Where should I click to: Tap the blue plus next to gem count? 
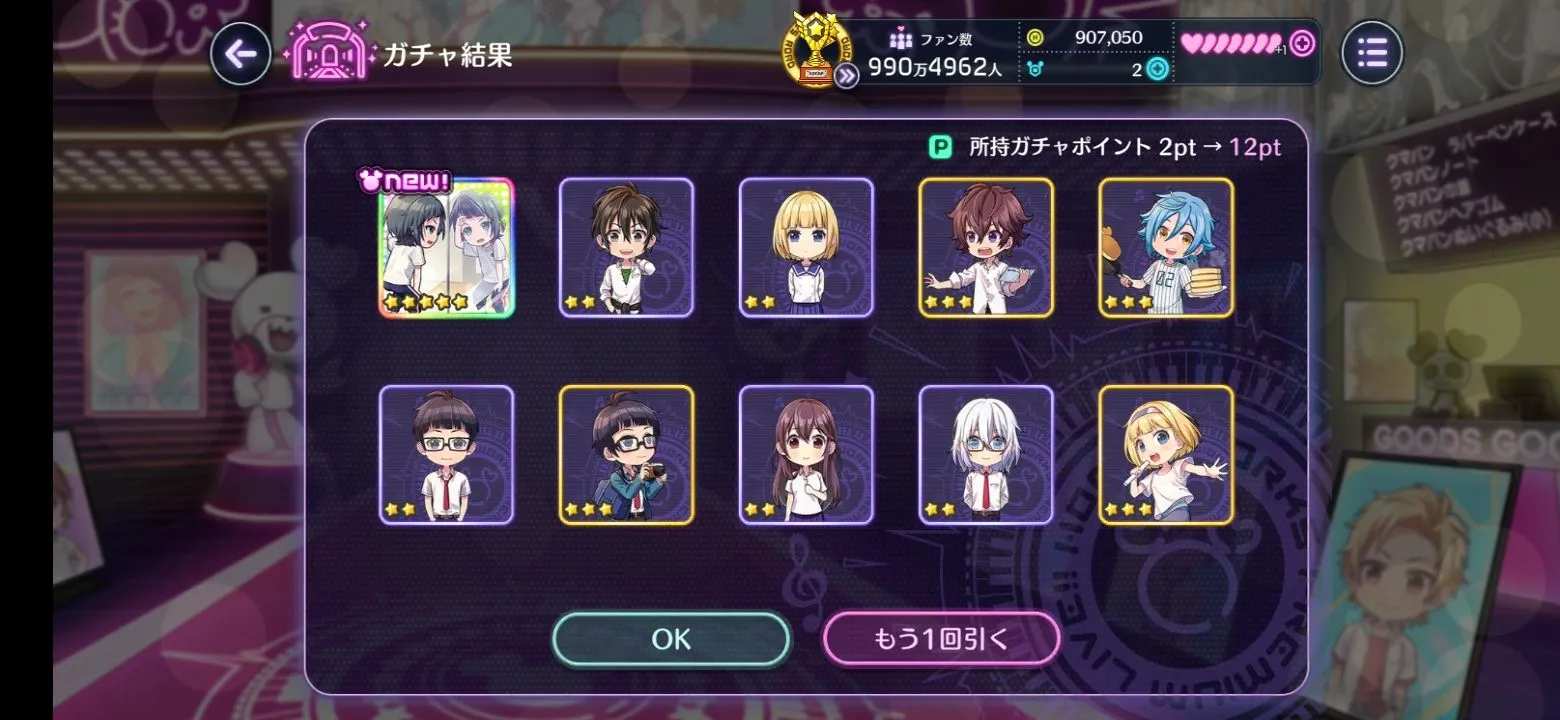click(1157, 69)
